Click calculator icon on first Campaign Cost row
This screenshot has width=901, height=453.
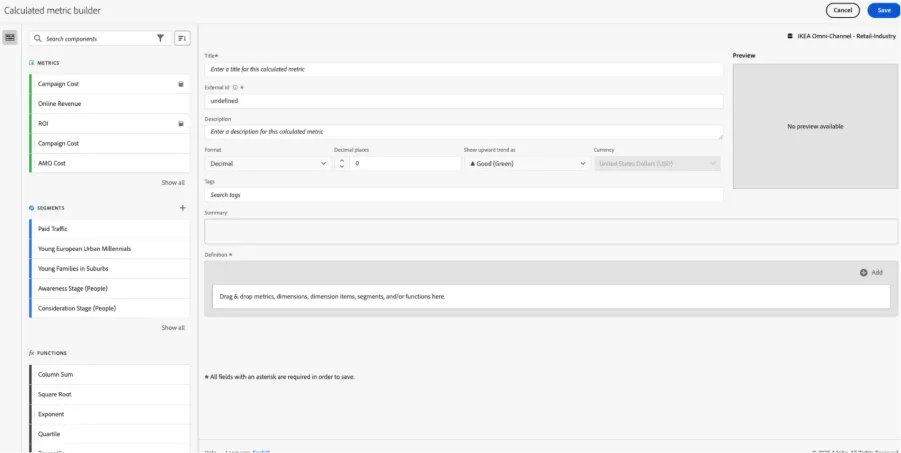pyautogui.click(x=181, y=84)
